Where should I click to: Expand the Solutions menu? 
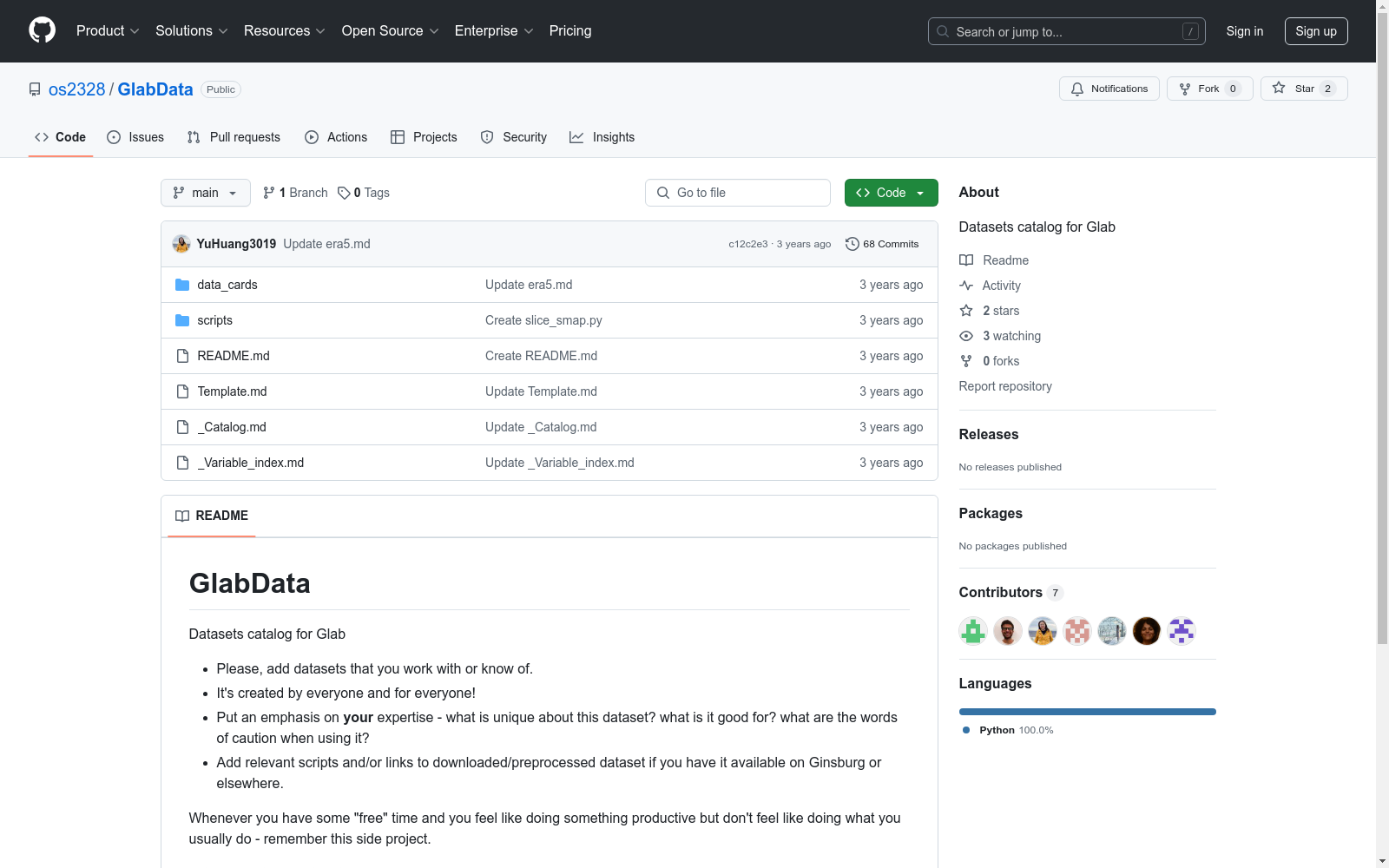(192, 31)
